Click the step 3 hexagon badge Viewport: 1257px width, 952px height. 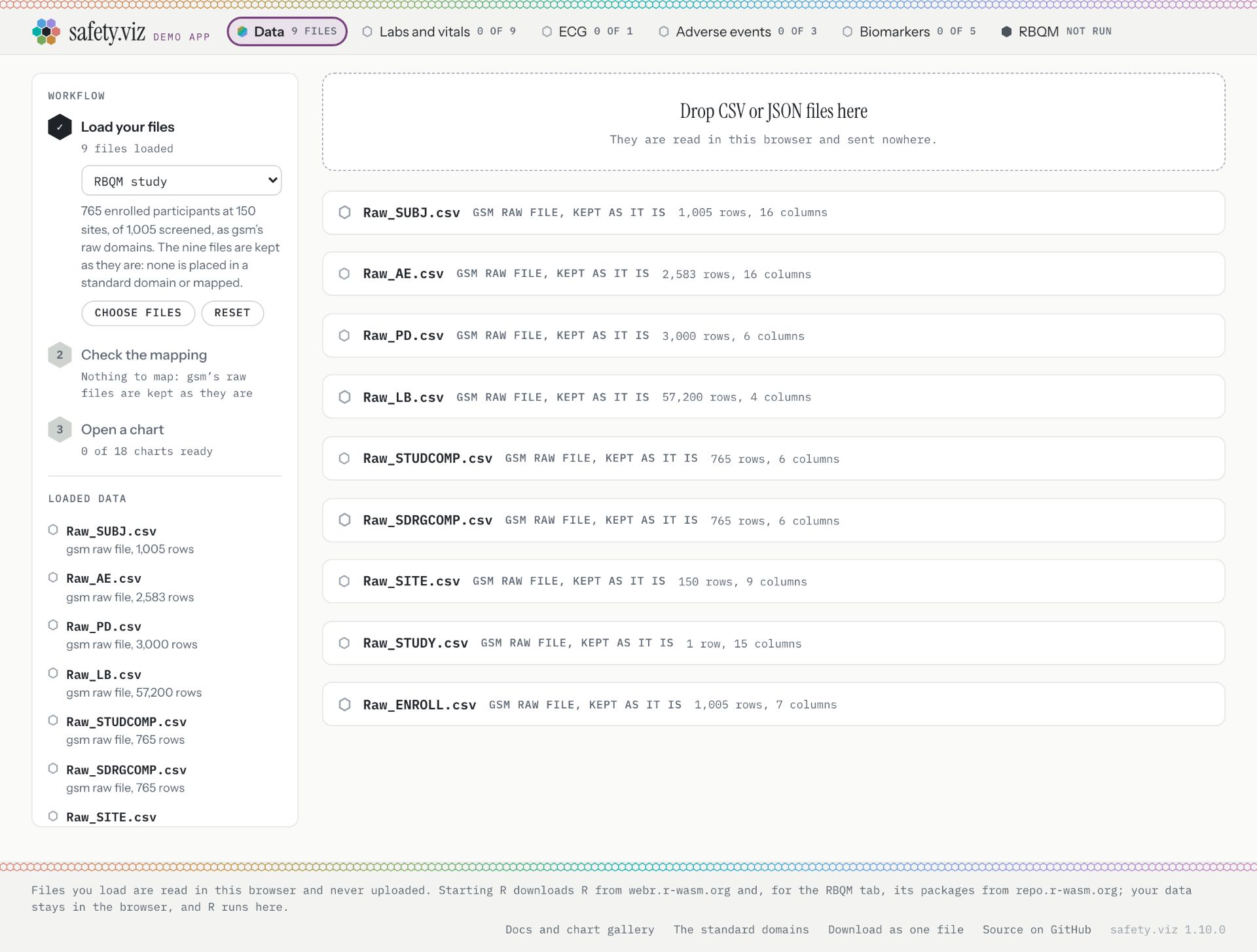(x=60, y=430)
